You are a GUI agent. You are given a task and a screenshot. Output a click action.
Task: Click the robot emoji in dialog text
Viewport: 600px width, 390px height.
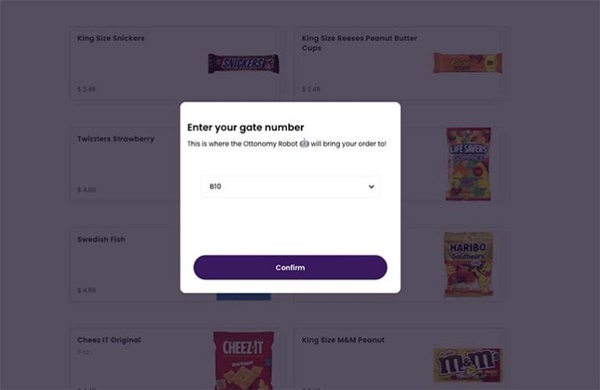point(304,144)
